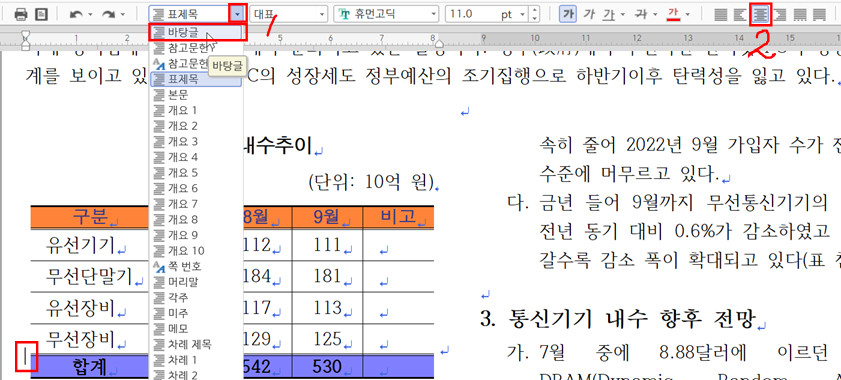Screen dimensions: 841x380
Task: Toggle italic 가 formatting button
Action: (x=589, y=14)
